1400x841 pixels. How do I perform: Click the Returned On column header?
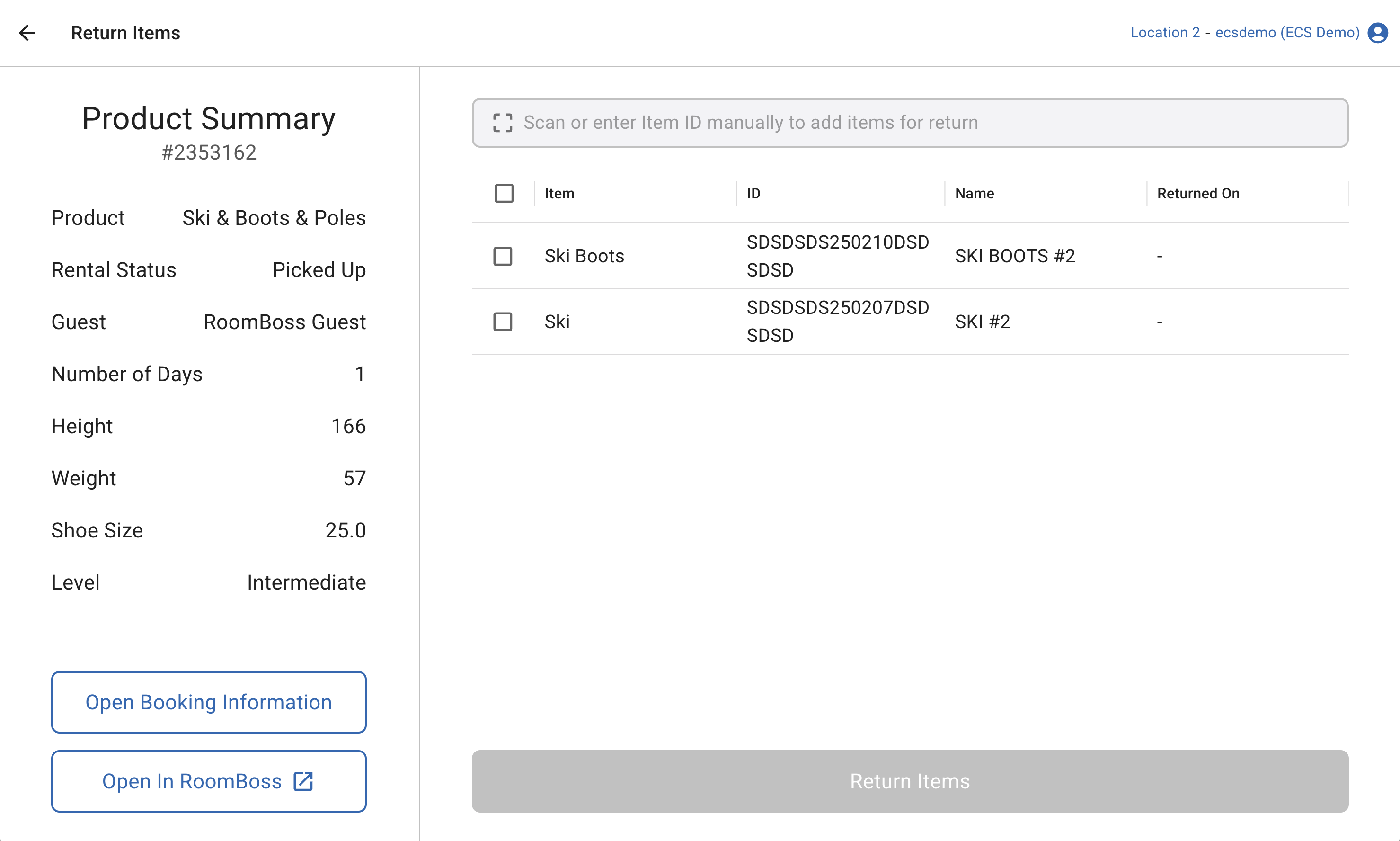[x=1198, y=193]
